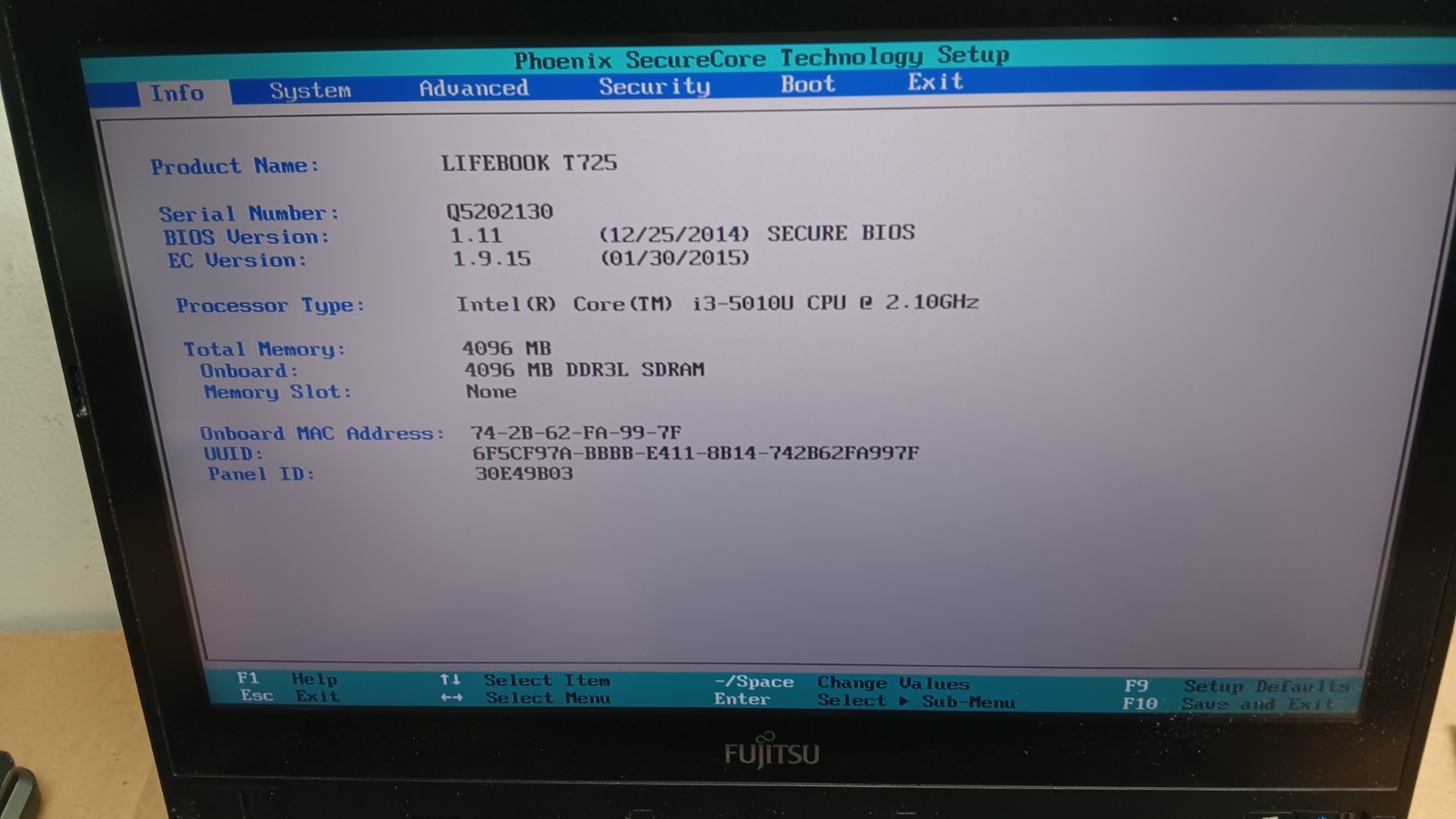Viewport: 1456px width, 819px height.
Task: Click the BIOS Version label
Action: [246, 238]
